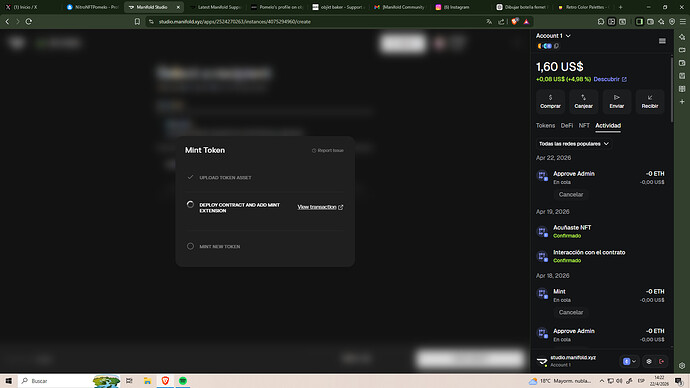Expand the Todas las redes populares filter
This screenshot has width=690, height=388.
(x=573, y=144)
